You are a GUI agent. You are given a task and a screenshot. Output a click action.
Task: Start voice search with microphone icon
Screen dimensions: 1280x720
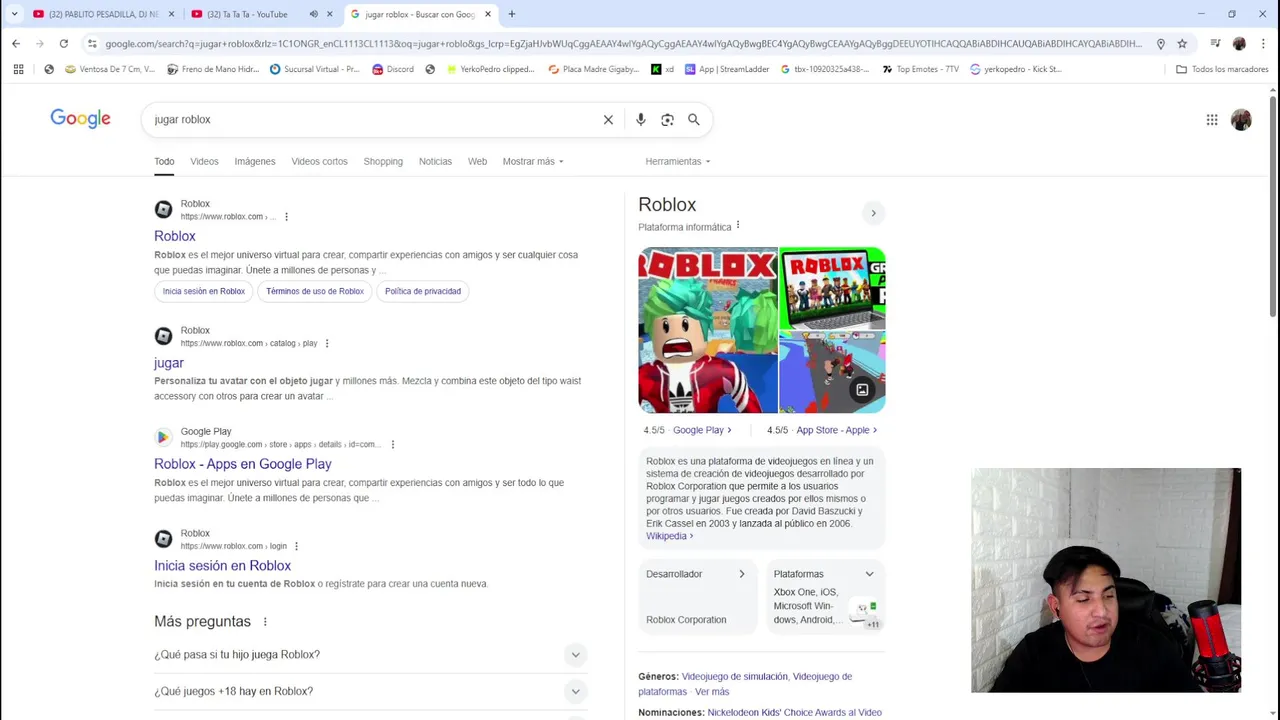640,119
